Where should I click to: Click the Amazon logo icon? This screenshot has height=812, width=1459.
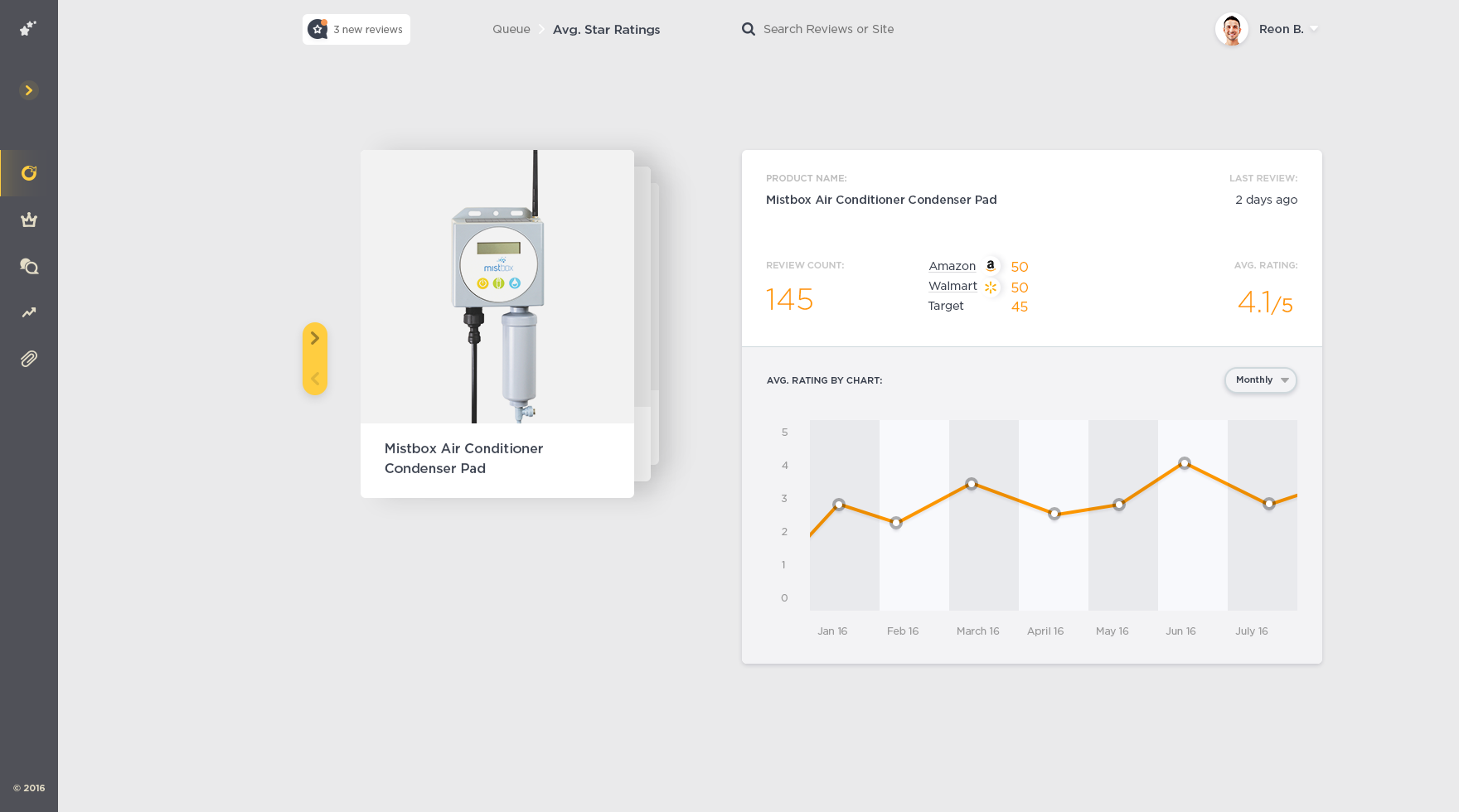click(991, 266)
